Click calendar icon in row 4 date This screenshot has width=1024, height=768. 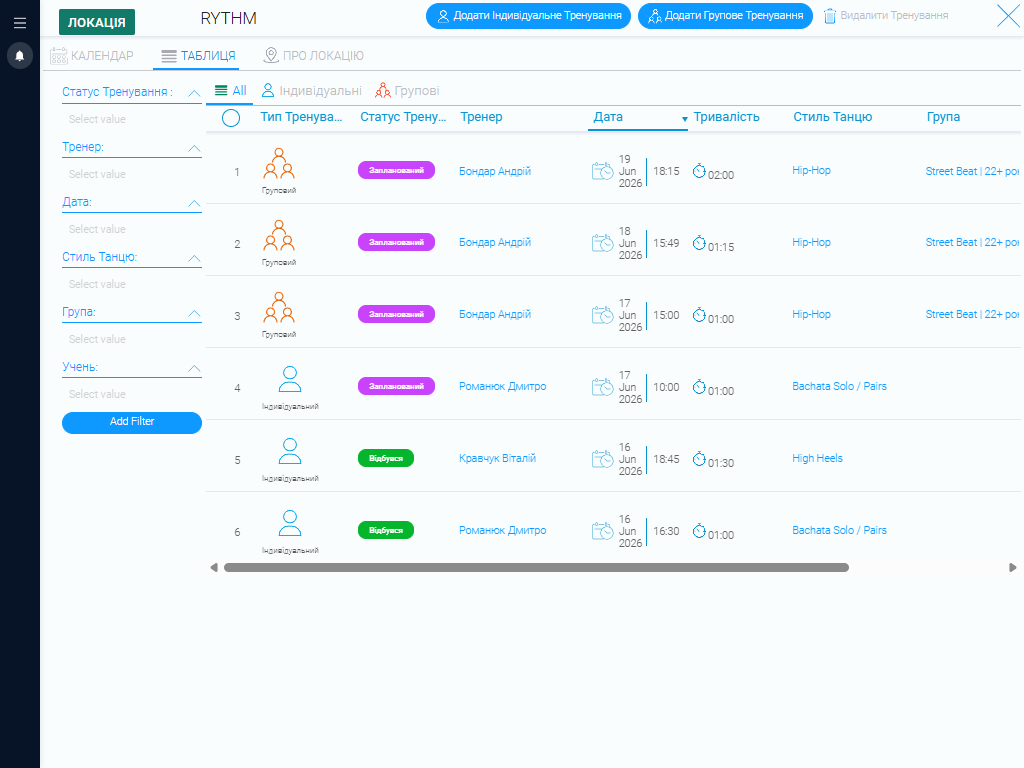(602, 387)
